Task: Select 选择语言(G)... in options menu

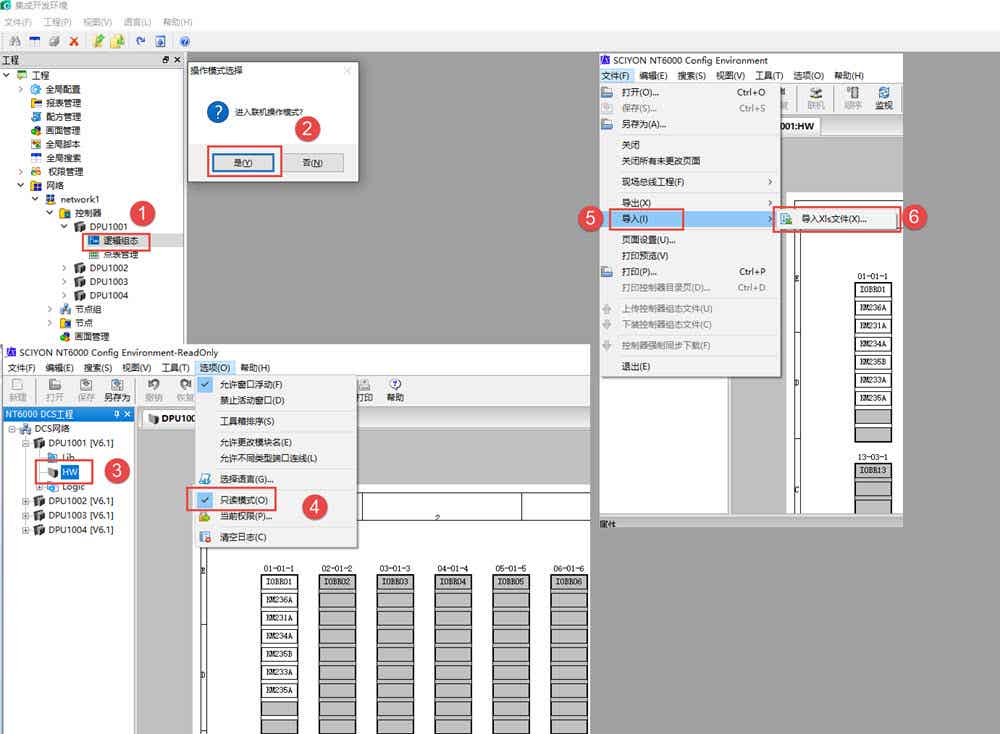Action: (x=246, y=479)
